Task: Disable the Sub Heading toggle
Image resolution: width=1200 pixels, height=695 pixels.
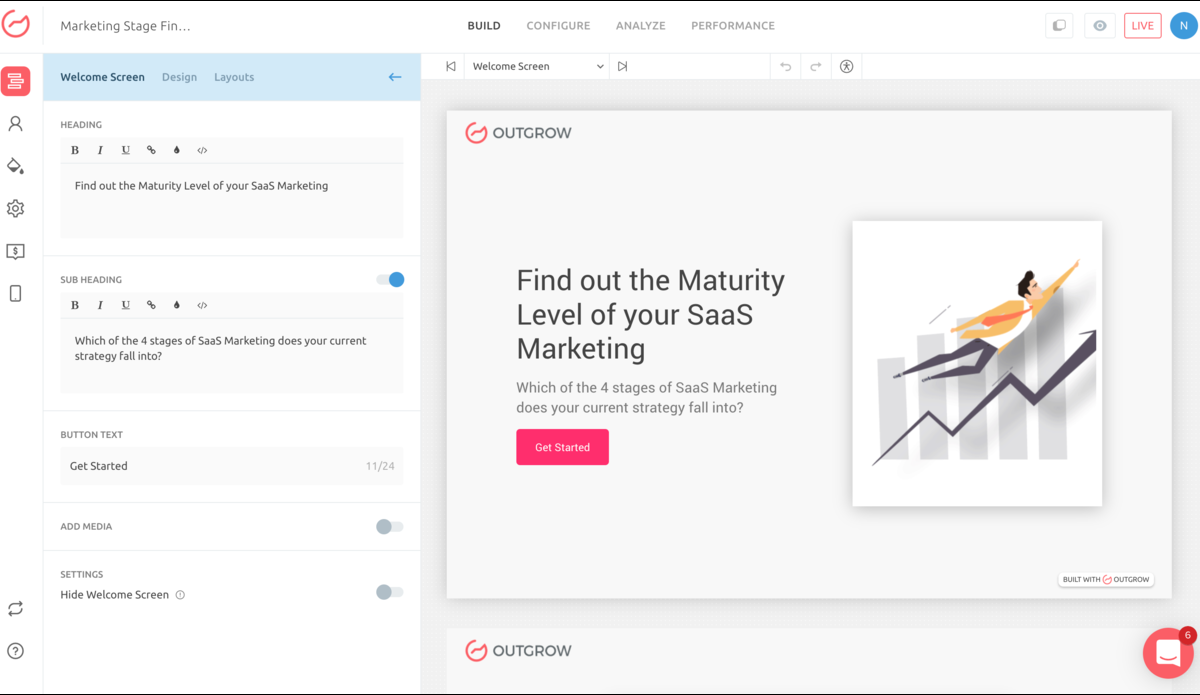Action: tap(390, 280)
